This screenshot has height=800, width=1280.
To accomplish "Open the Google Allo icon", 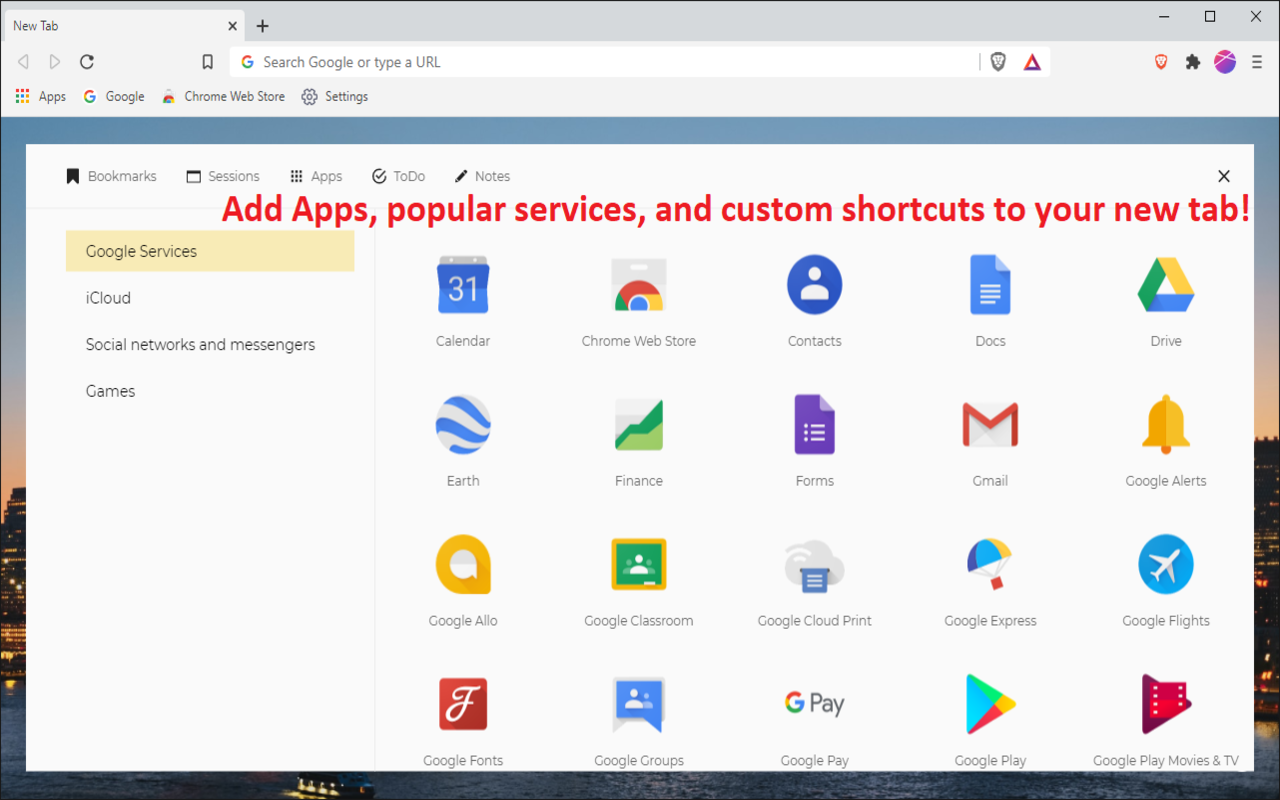I will (x=463, y=565).
